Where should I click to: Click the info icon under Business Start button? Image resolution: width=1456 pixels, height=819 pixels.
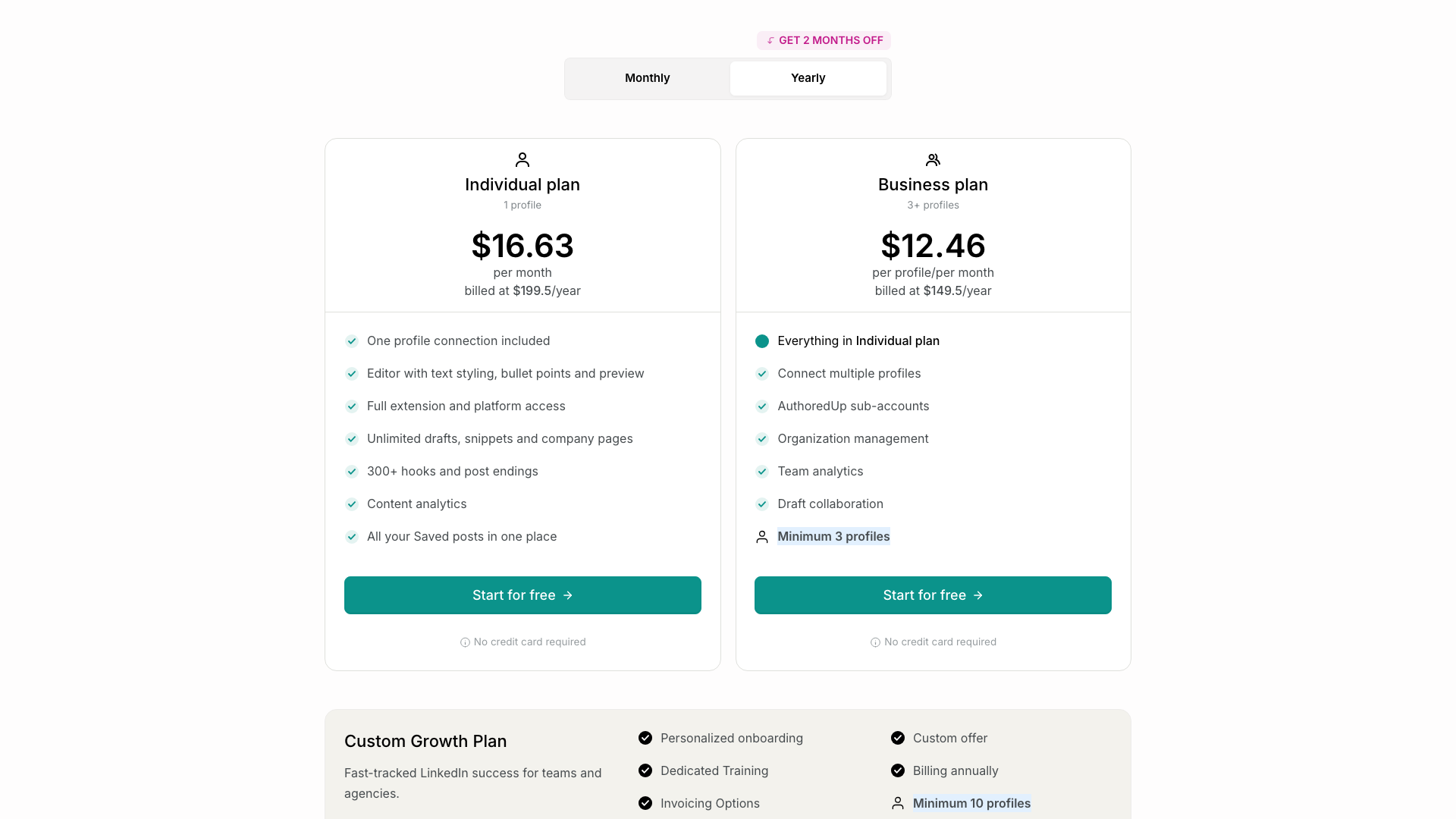(874, 642)
